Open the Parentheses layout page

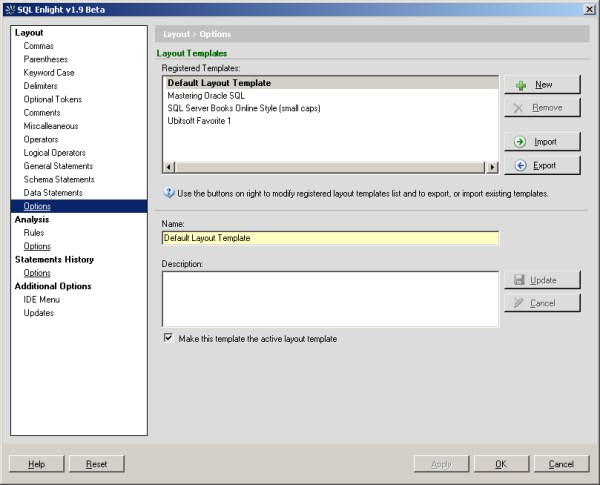click(x=46, y=59)
